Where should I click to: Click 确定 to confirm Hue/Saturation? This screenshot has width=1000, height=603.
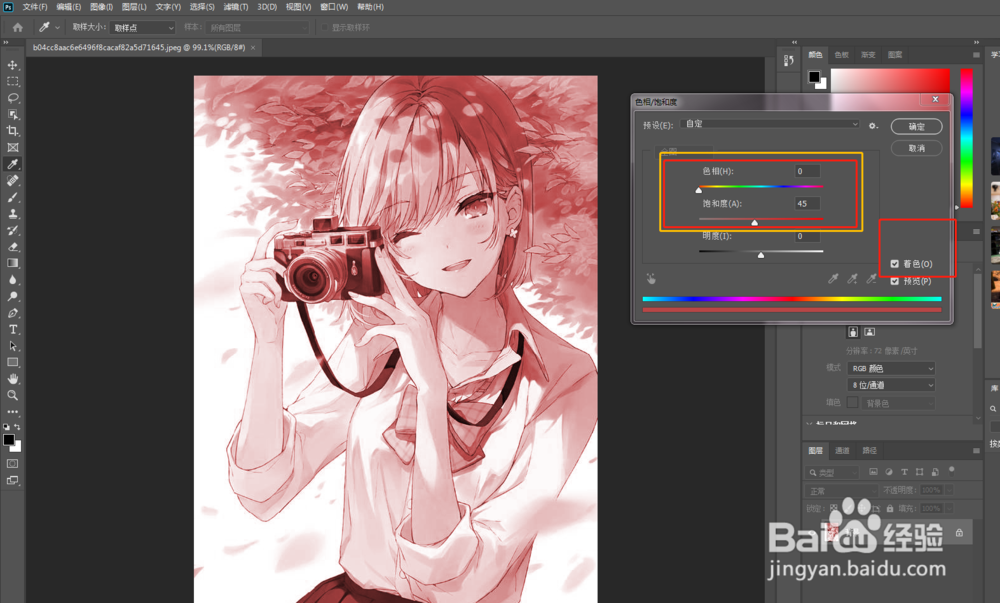[916, 126]
